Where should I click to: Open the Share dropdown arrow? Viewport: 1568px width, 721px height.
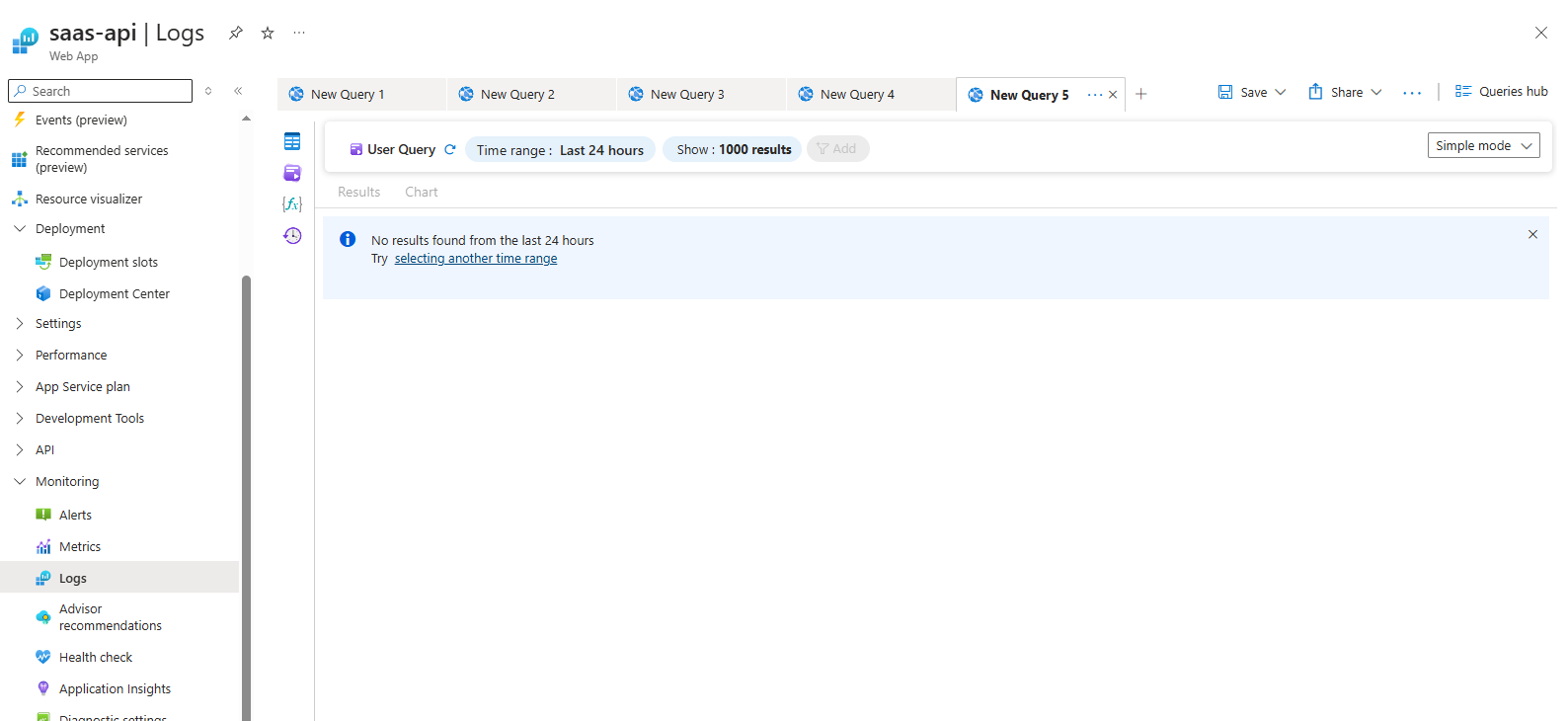tap(1376, 92)
